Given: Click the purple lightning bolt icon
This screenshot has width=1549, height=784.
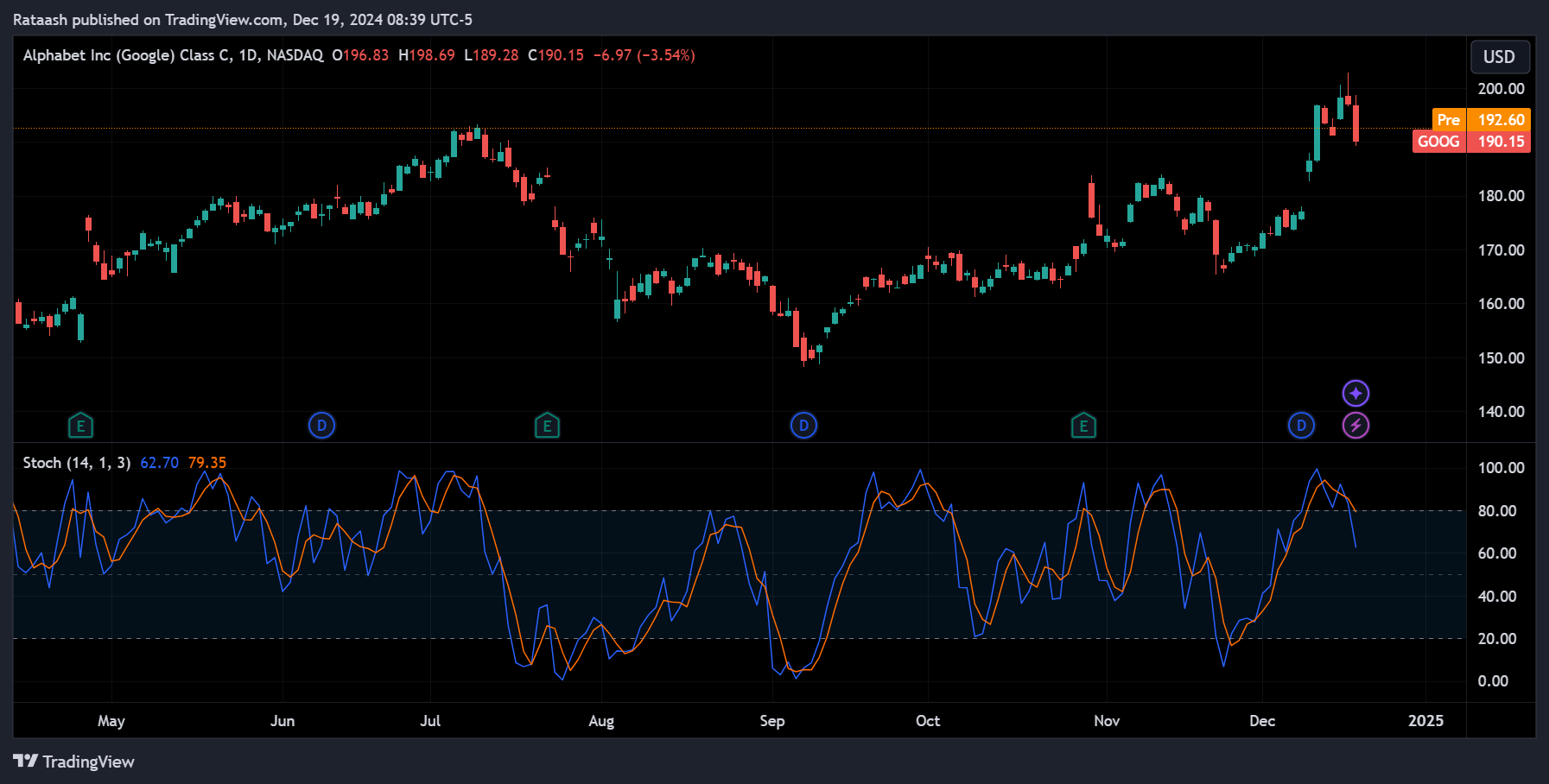Looking at the screenshot, I should point(1355,426).
